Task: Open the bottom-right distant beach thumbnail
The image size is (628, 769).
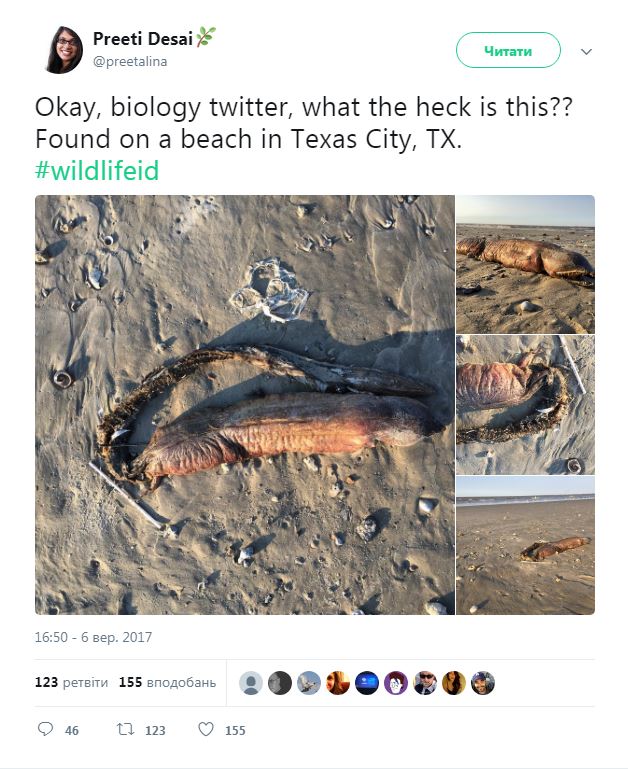Action: tap(525, 545)
